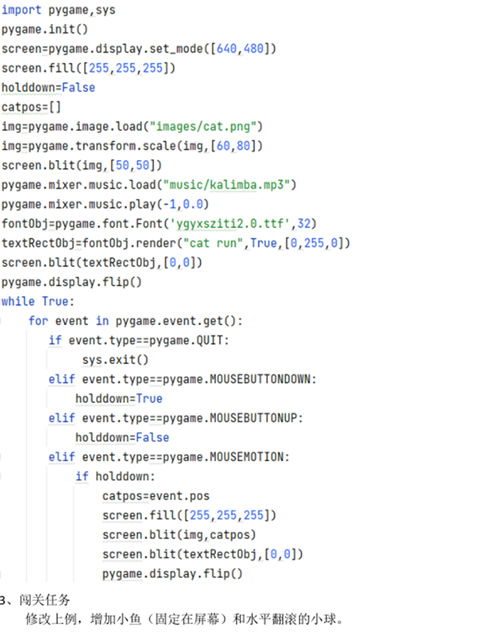Image resolution: width=500 pixels, height=637 pixels.
Task: Click the import pygame,sys line
Action: 58,10
